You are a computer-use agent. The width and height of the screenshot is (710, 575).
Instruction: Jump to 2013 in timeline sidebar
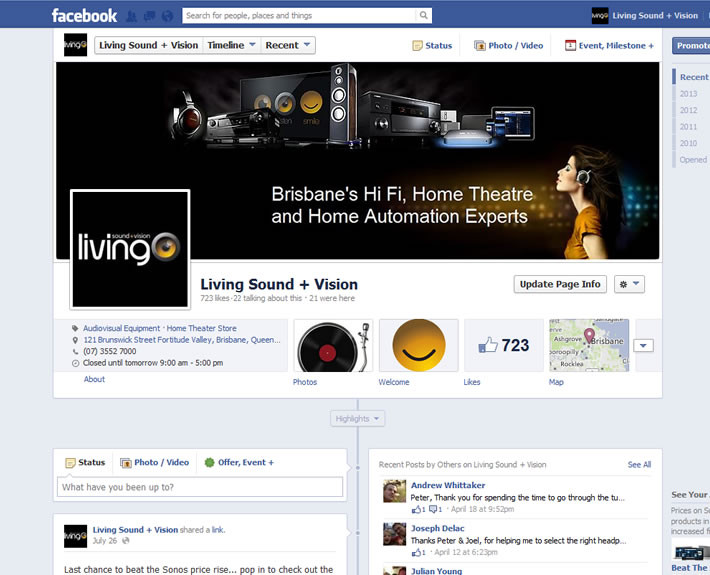click(688, 94)
